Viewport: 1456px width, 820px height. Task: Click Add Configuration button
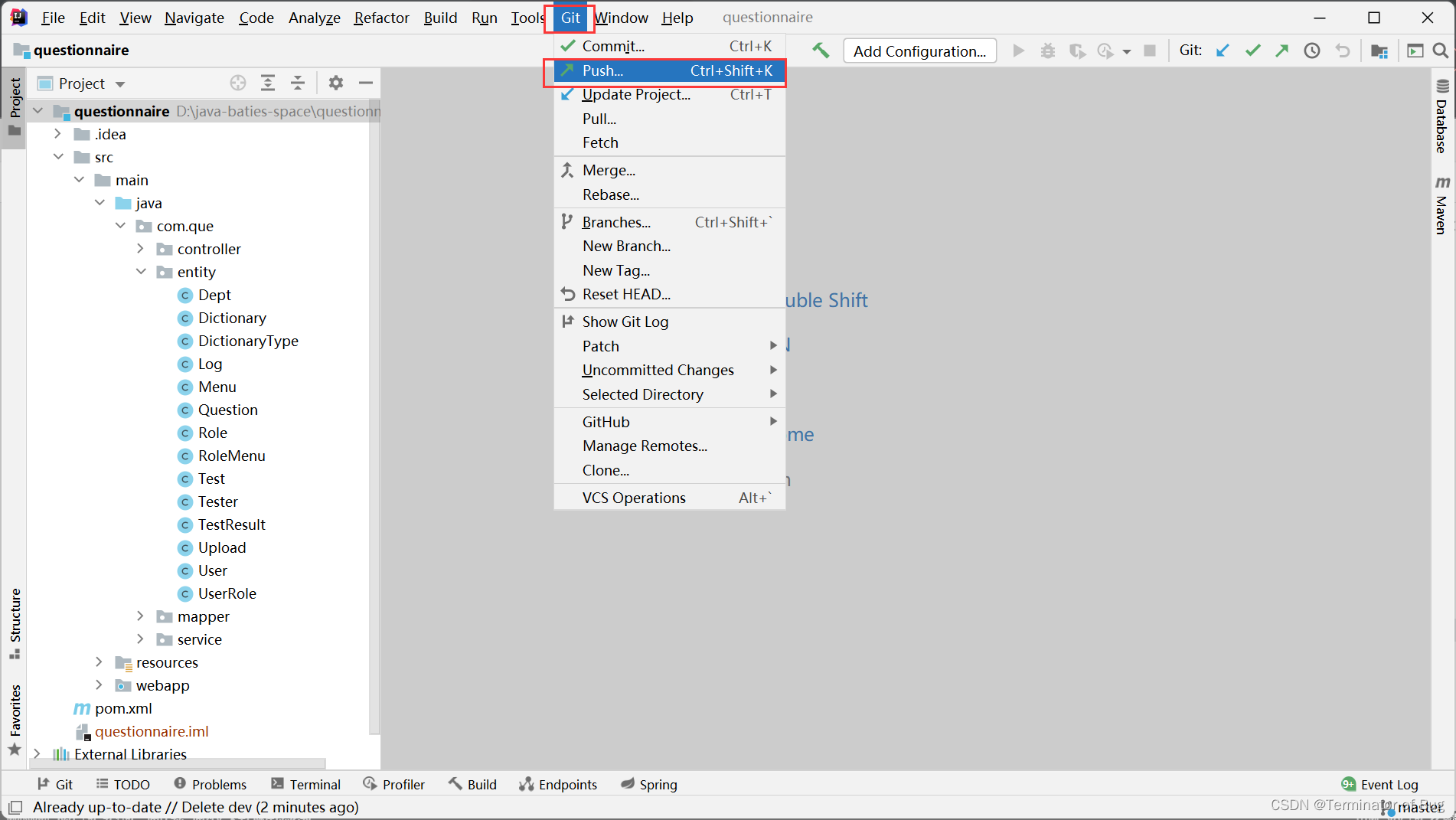[919, 51]
